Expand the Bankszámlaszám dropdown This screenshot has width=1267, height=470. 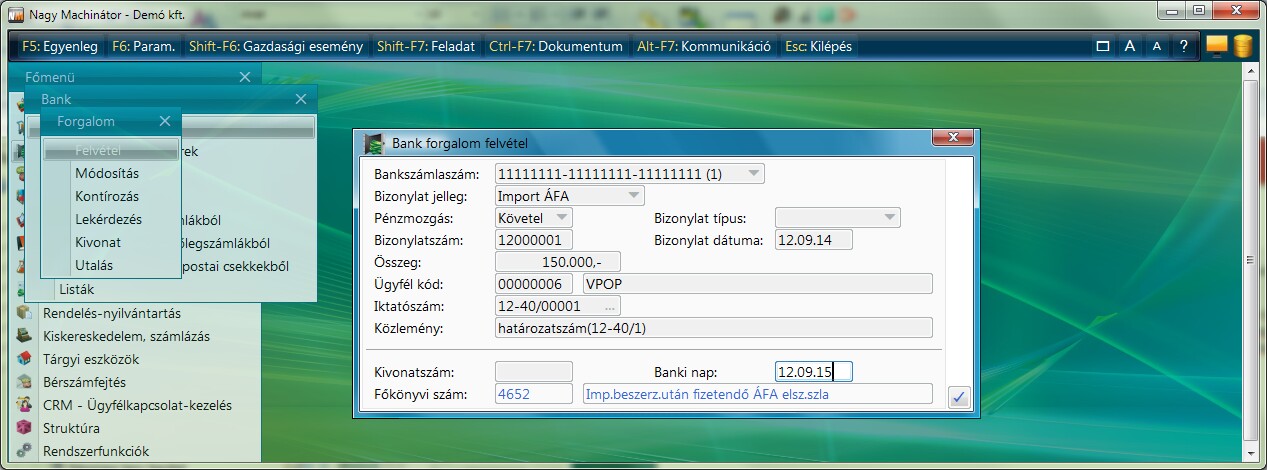(754, 173)
